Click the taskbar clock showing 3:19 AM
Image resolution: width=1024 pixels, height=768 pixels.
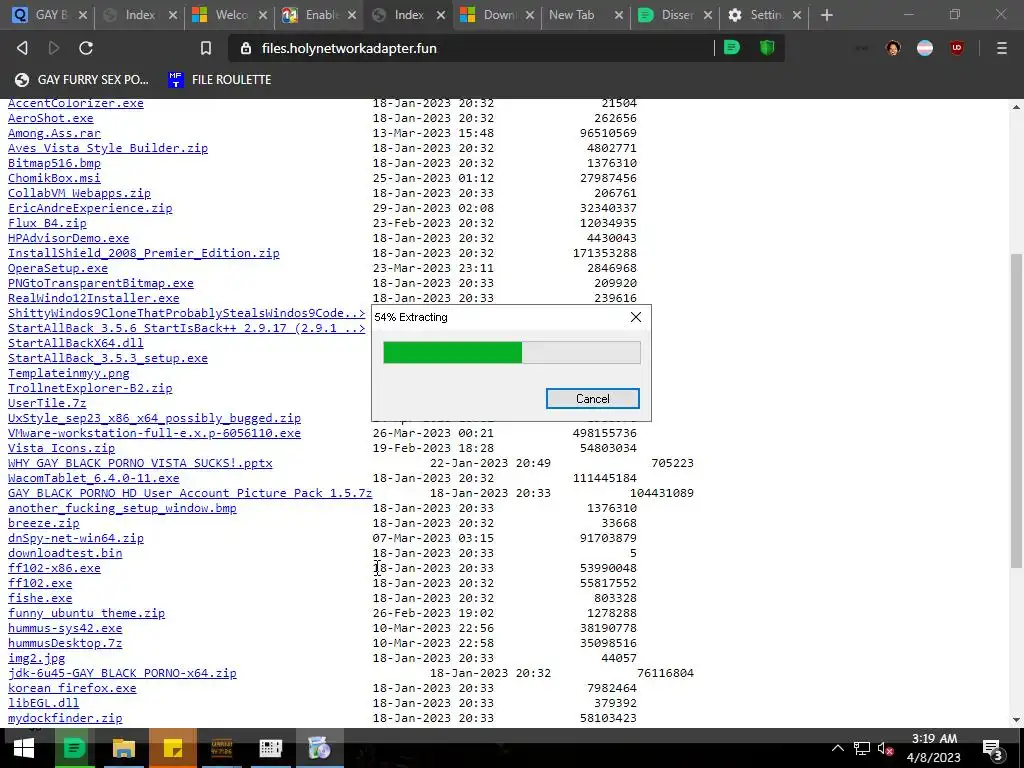tap(934, 748)
